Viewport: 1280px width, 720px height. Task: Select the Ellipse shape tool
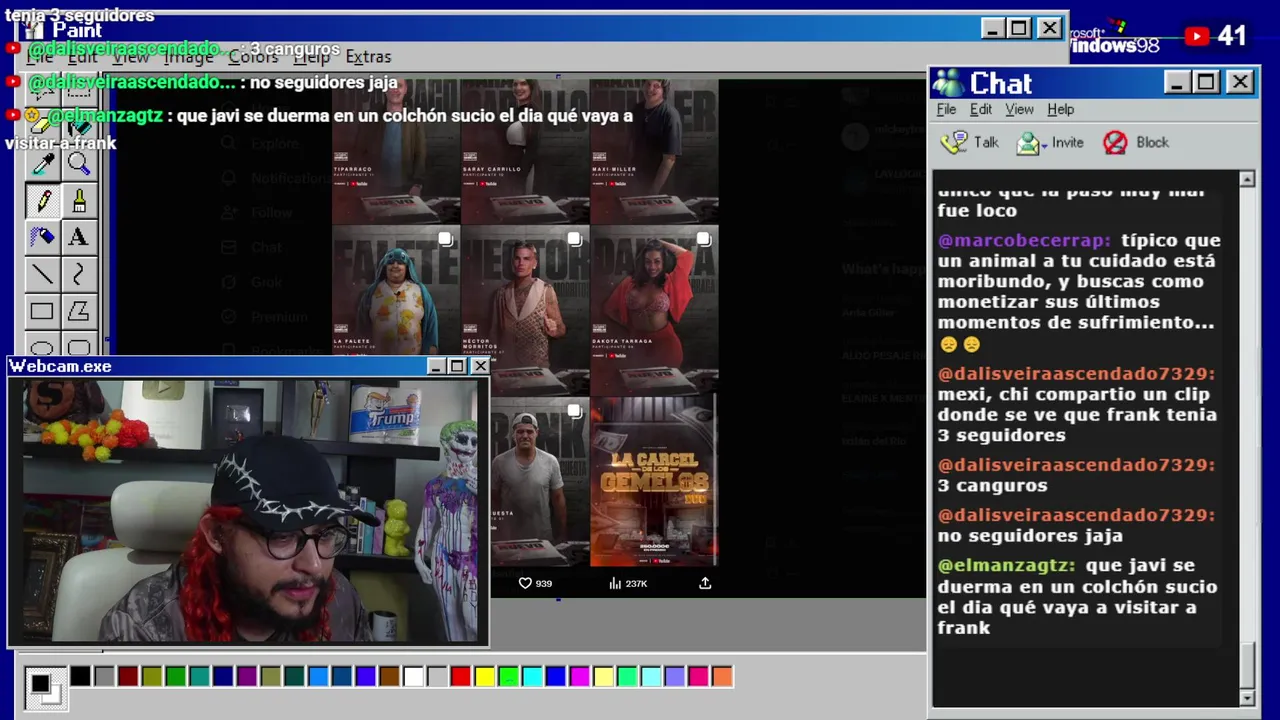point(42,346)
